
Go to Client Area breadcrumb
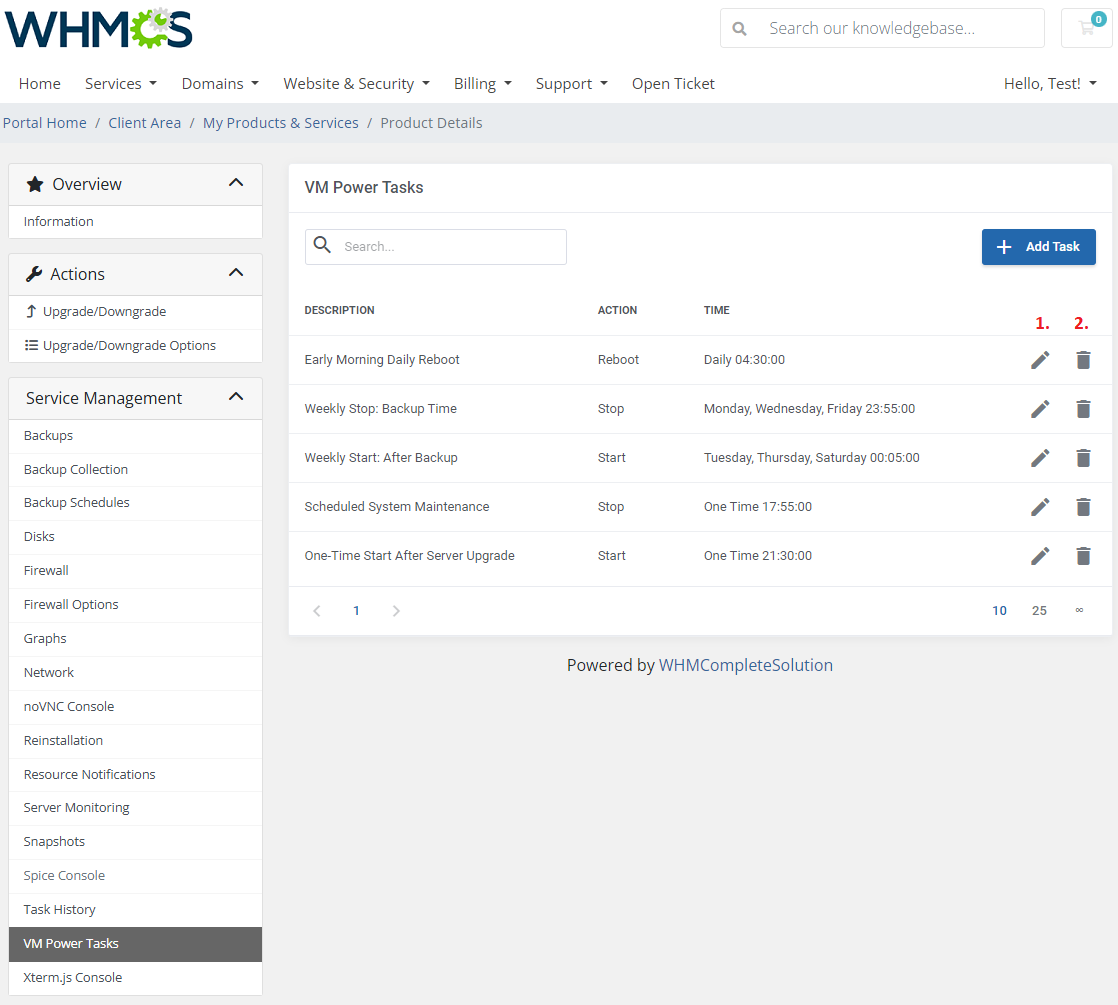point(145,123)
